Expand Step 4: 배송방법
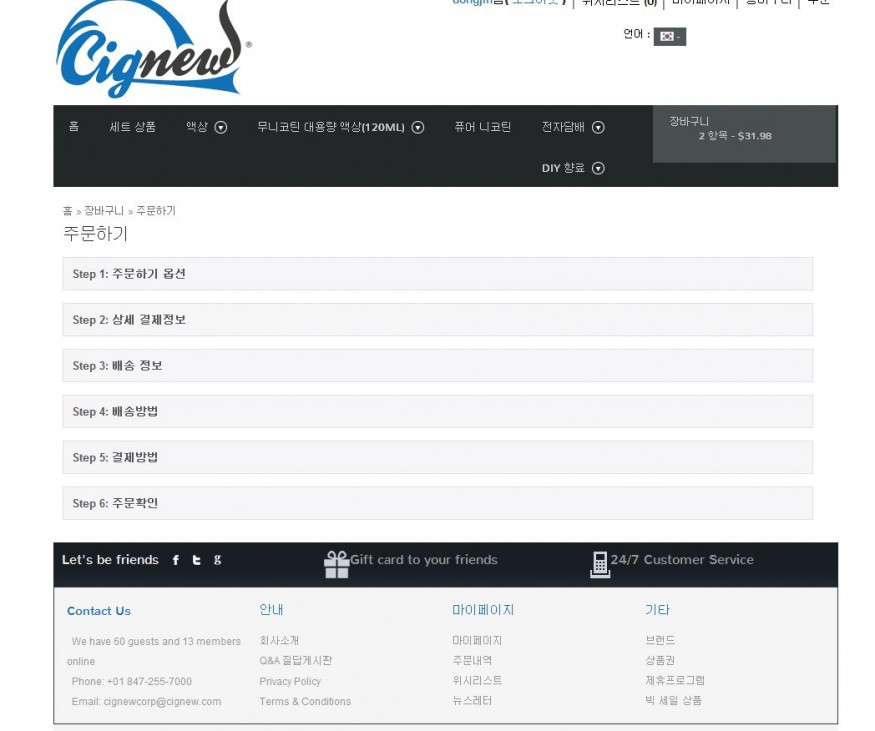The height and width of the screenshot is (731, 875). [438, 411]
